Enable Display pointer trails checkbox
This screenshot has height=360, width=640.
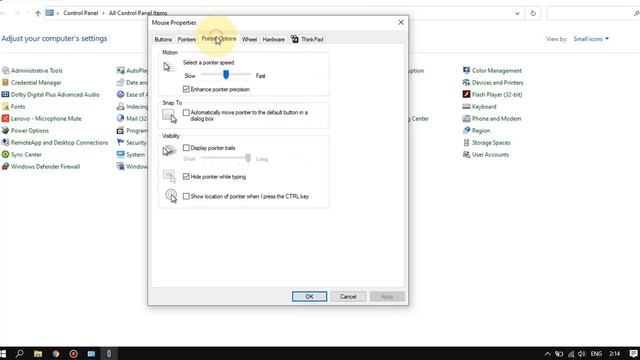(x=186, y=148)
